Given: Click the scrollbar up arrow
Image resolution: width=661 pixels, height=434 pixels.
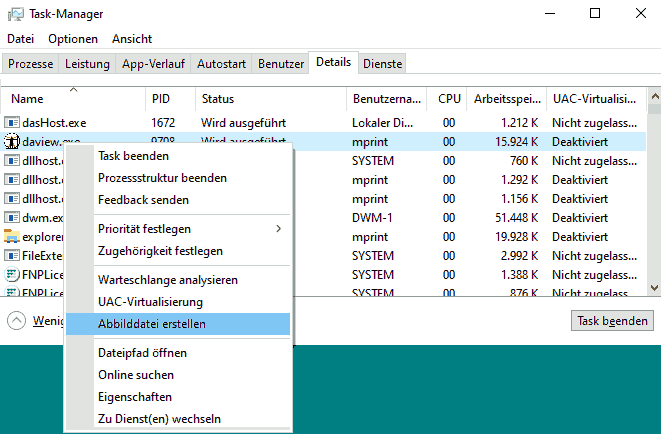Looking at the screenshot, I should (x=654, y=96).
